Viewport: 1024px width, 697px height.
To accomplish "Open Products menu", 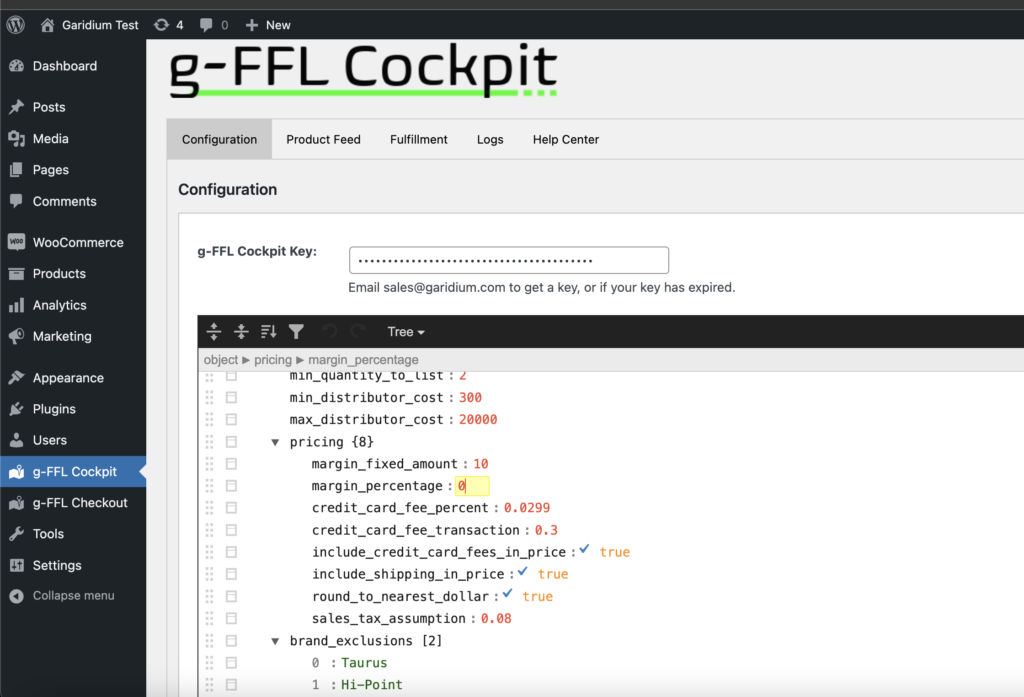I will [x=59, y=274].
